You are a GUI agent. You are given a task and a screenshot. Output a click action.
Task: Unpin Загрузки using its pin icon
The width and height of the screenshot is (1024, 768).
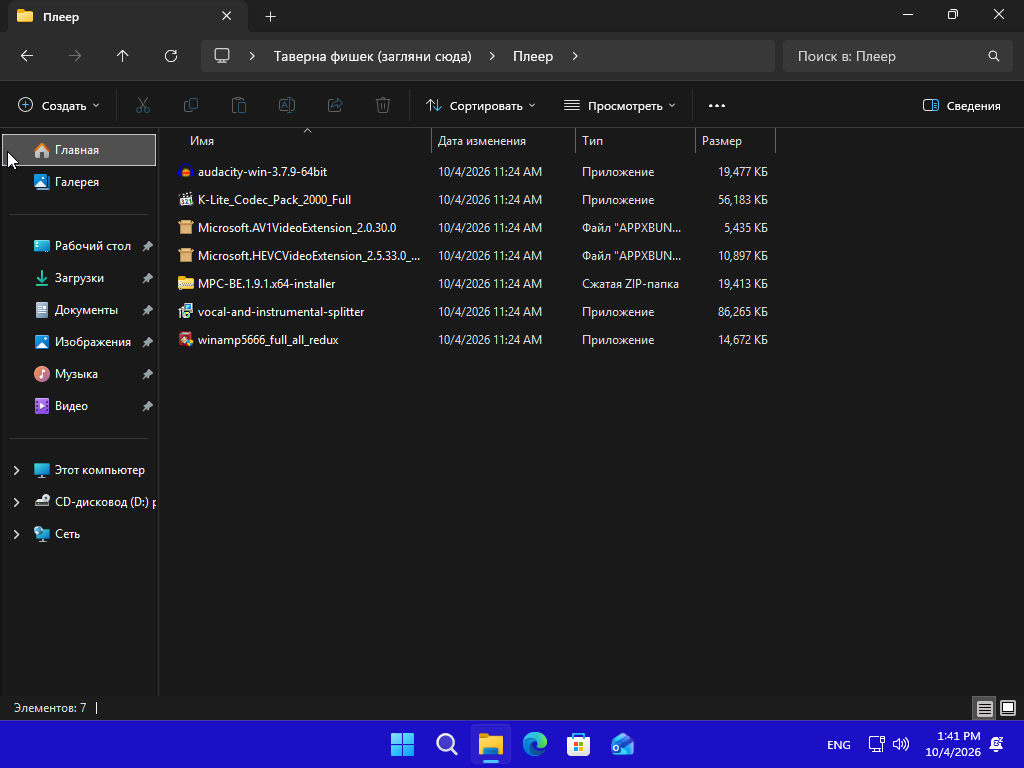point(148,278)
